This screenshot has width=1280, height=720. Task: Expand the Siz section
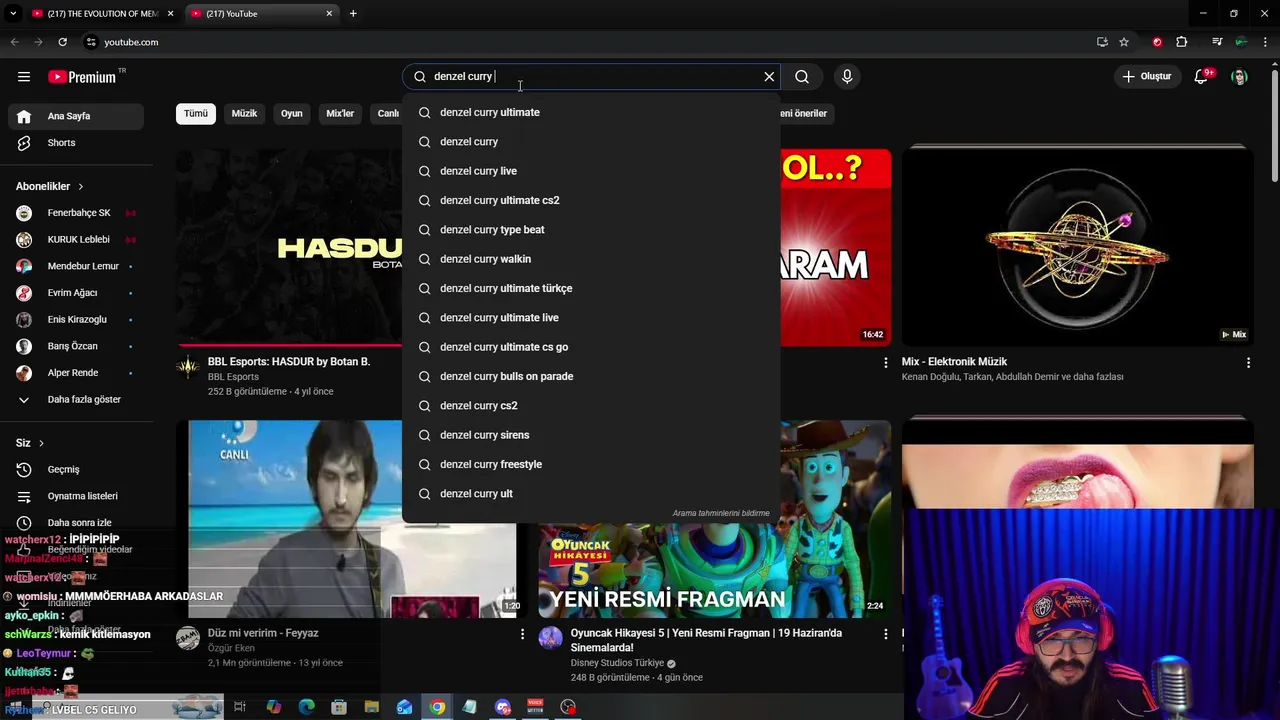pyautogui.click(x=30, y=443)
